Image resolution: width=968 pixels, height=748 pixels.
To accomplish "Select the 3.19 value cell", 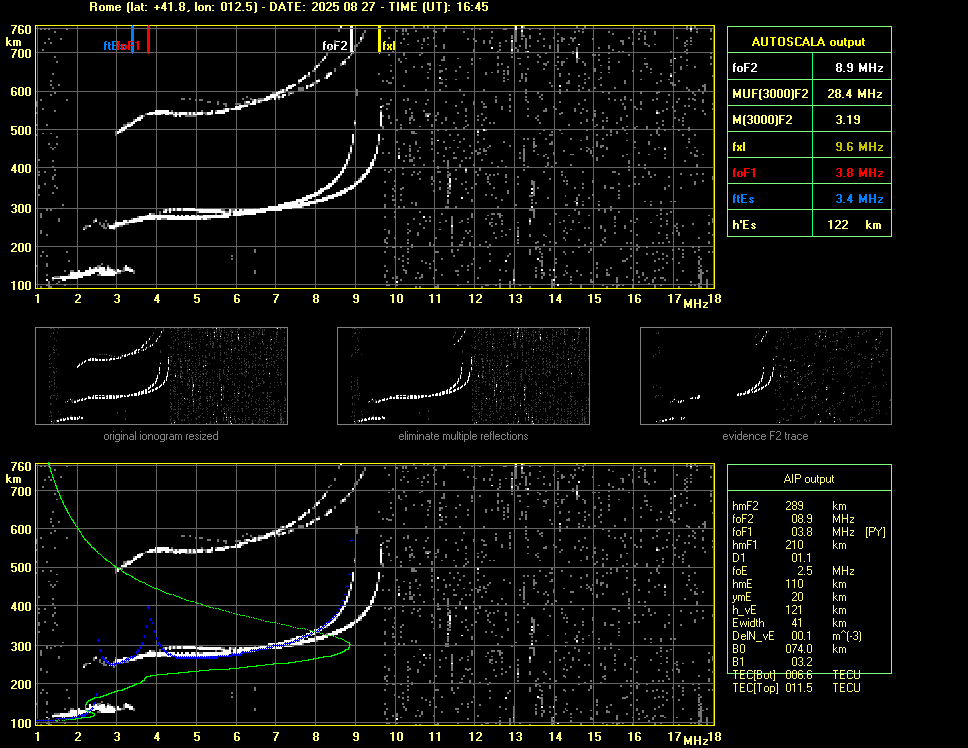I will click(853, 119).
